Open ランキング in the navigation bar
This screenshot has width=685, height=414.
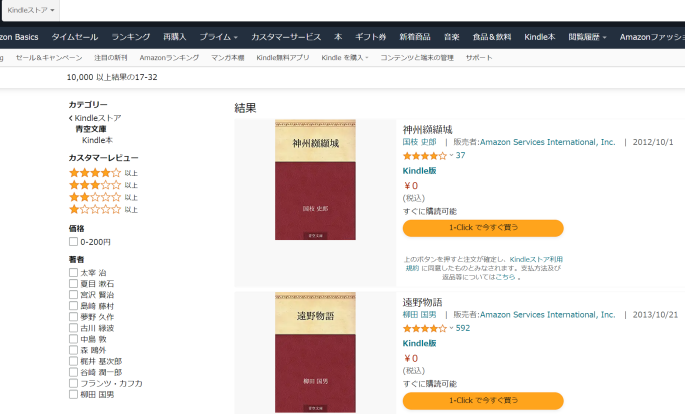pyautogui.click(x=131, y=37)
